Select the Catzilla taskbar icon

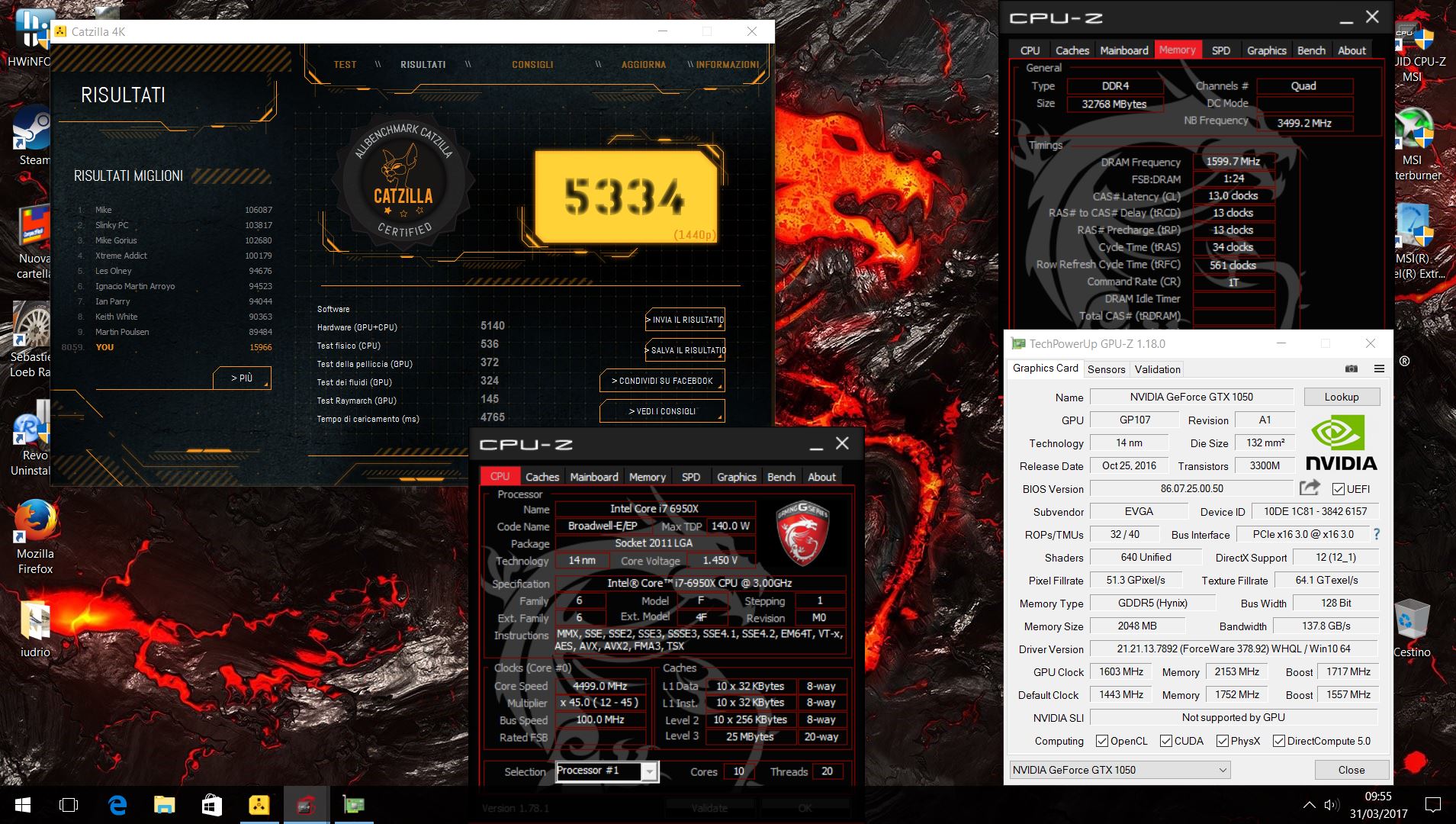259,805
